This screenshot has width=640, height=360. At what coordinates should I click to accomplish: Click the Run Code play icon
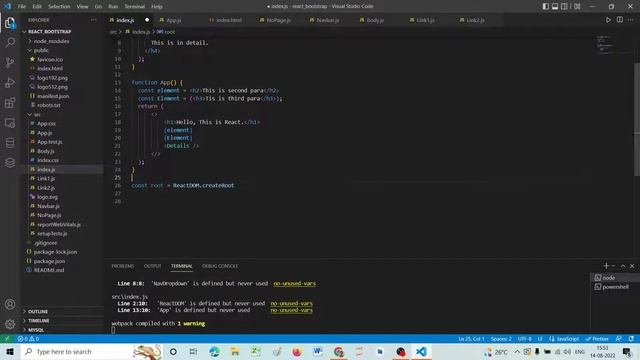pyautogui.click(x=608, y=20)
